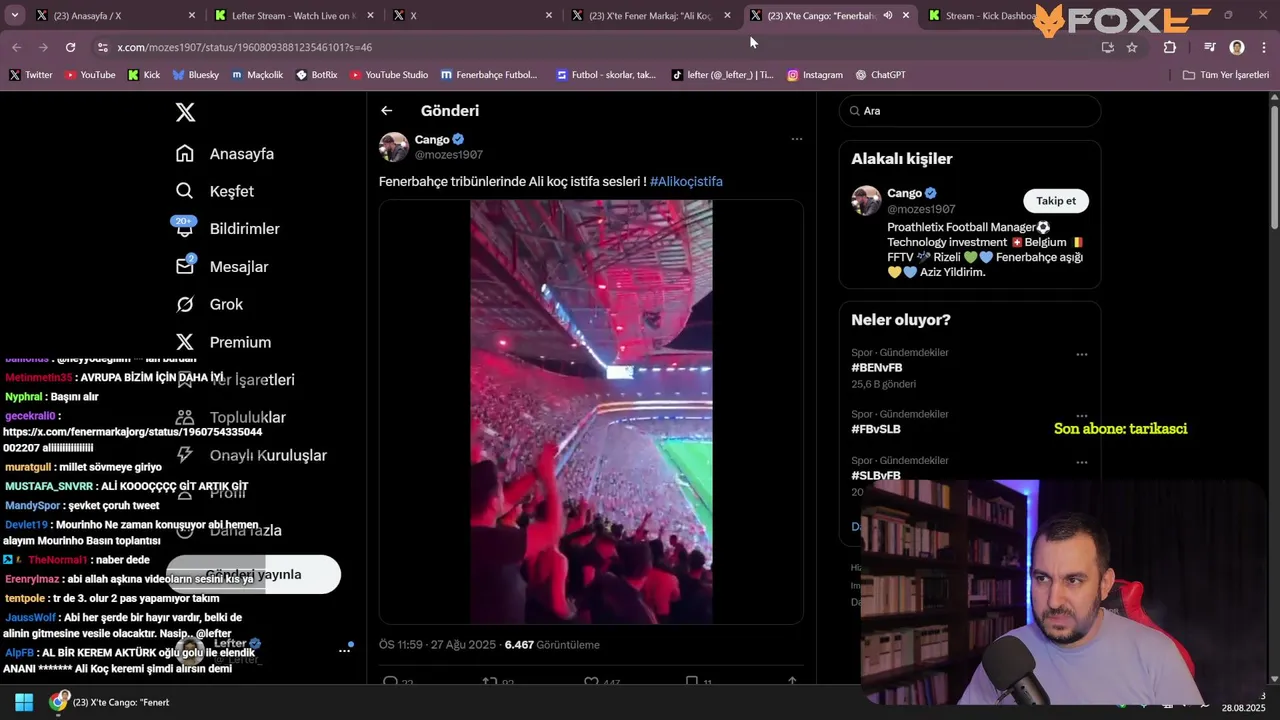Viewport: 1280px width, 720px height.
Task: Open more options for #SLBvFB trend
Action: (x=1081, y=462)
